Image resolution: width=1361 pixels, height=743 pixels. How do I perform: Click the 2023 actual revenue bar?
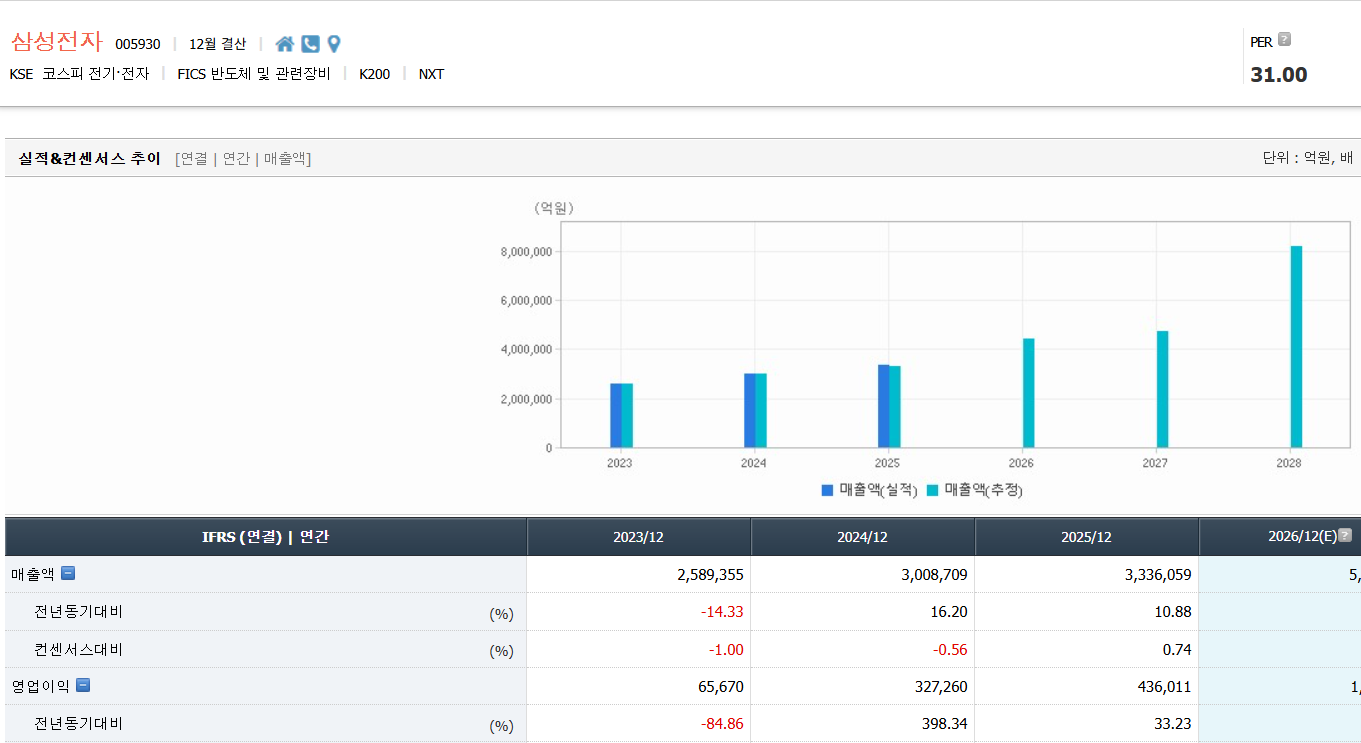[x=616, y=415]
